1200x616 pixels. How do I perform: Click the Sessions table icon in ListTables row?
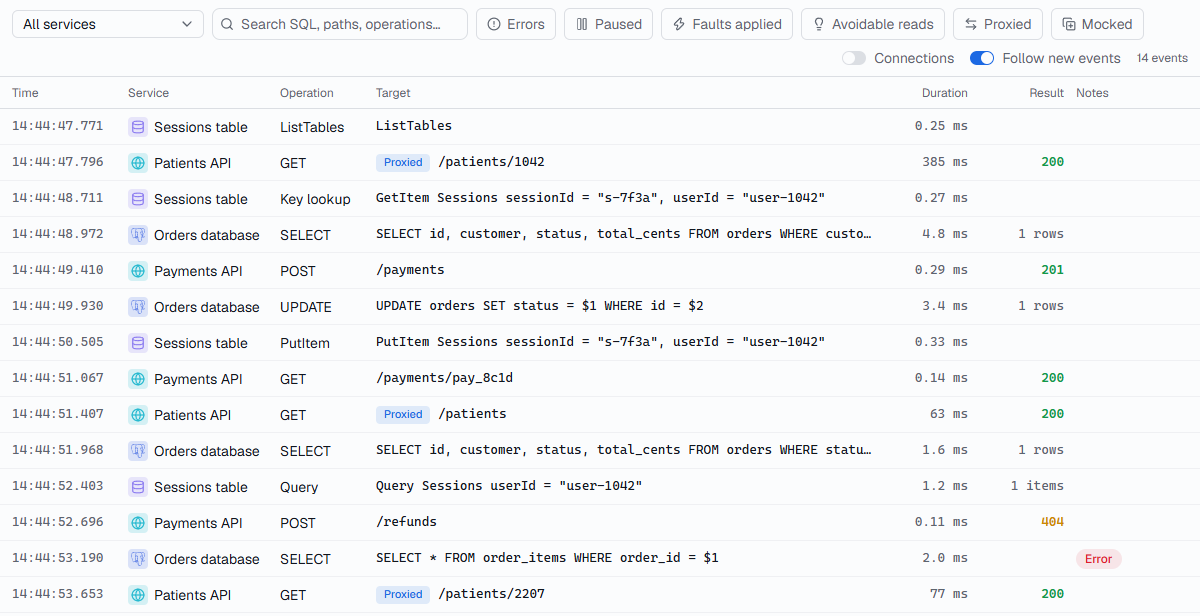(x=138, y=127)
